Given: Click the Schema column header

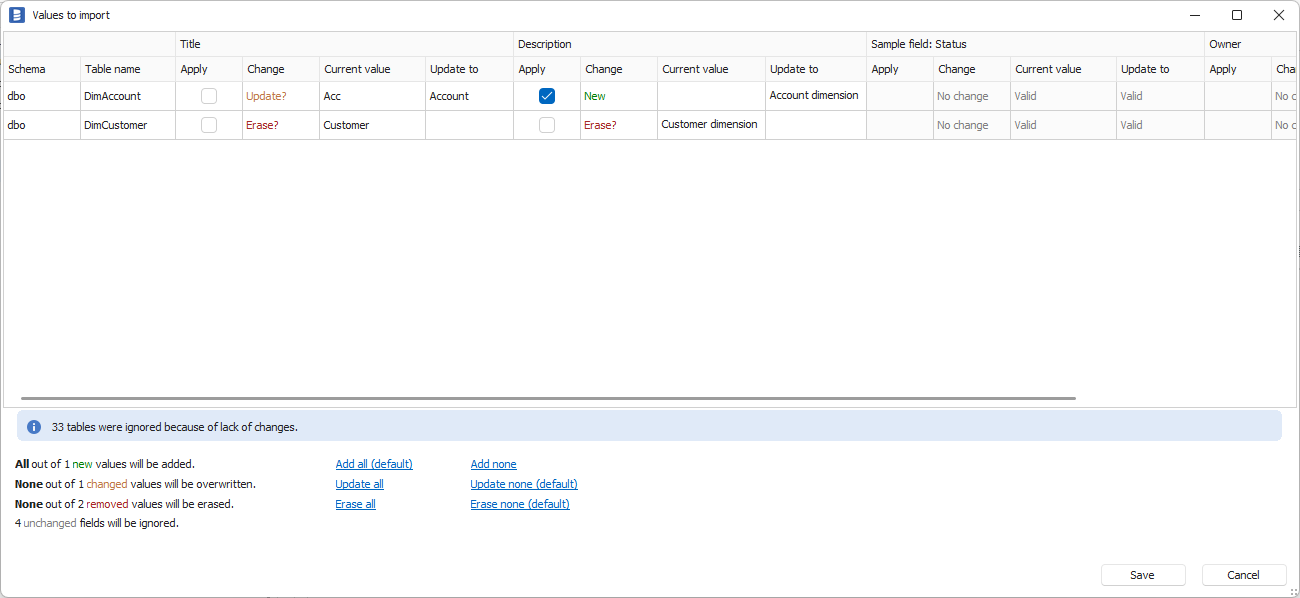Looking at the screenshot, I should pyautogui.click(x=27, y=69).
